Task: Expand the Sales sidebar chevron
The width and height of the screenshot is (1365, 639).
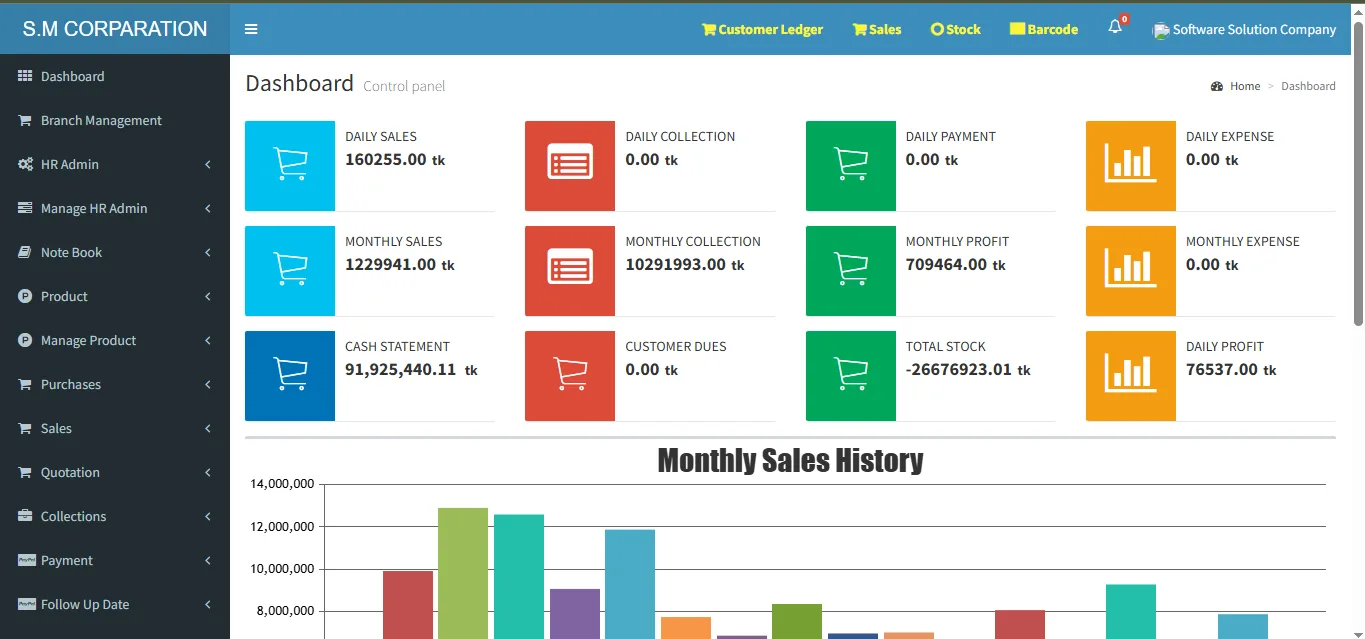Action: 208,428
